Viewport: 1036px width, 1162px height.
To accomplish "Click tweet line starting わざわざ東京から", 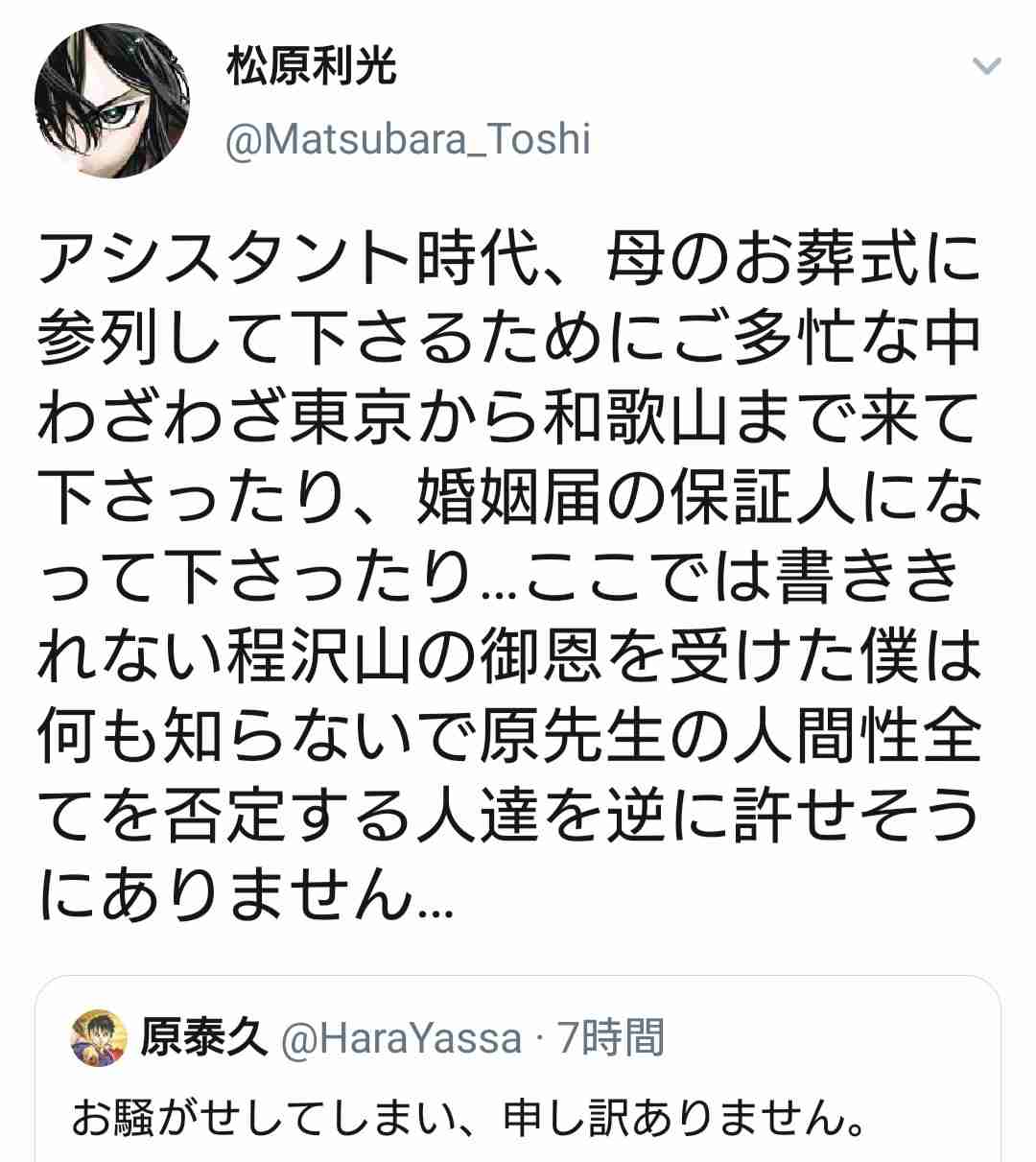I will (509, 421).
